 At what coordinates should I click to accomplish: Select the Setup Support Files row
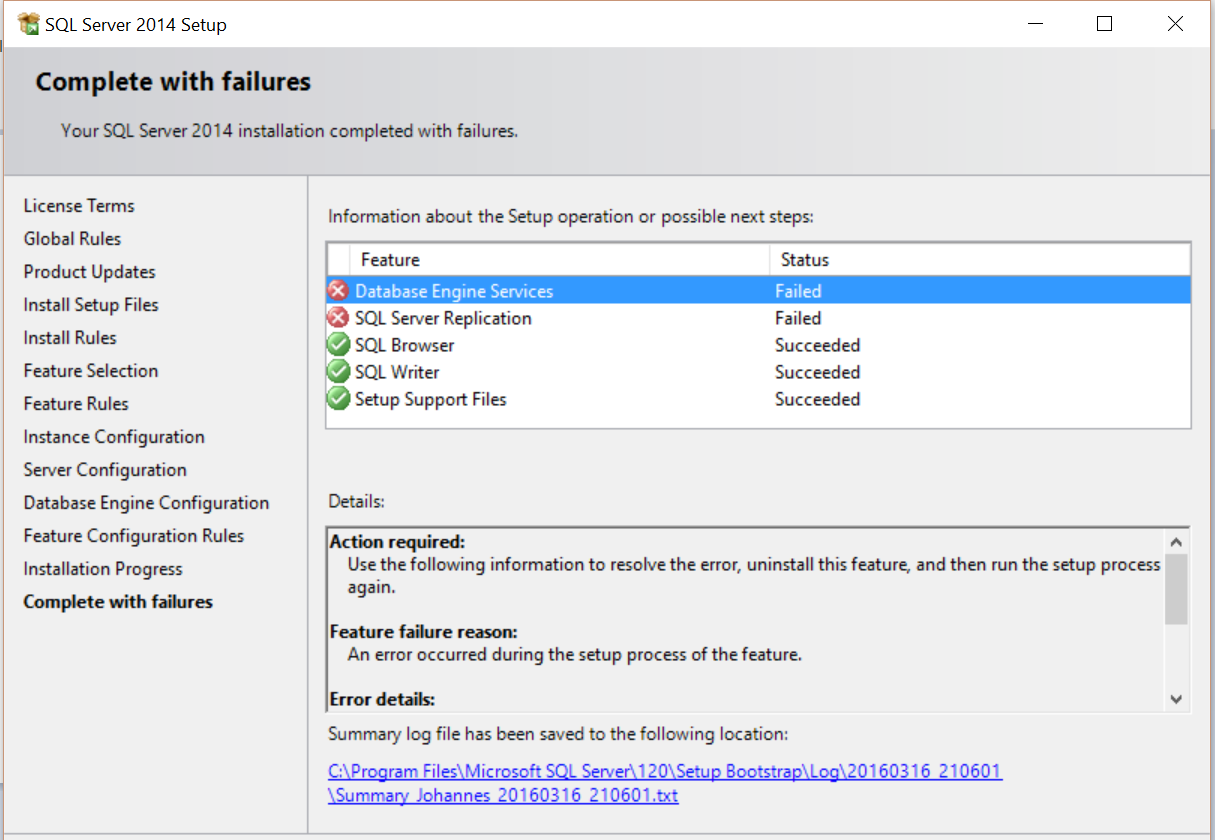click(x=758, y=399)
